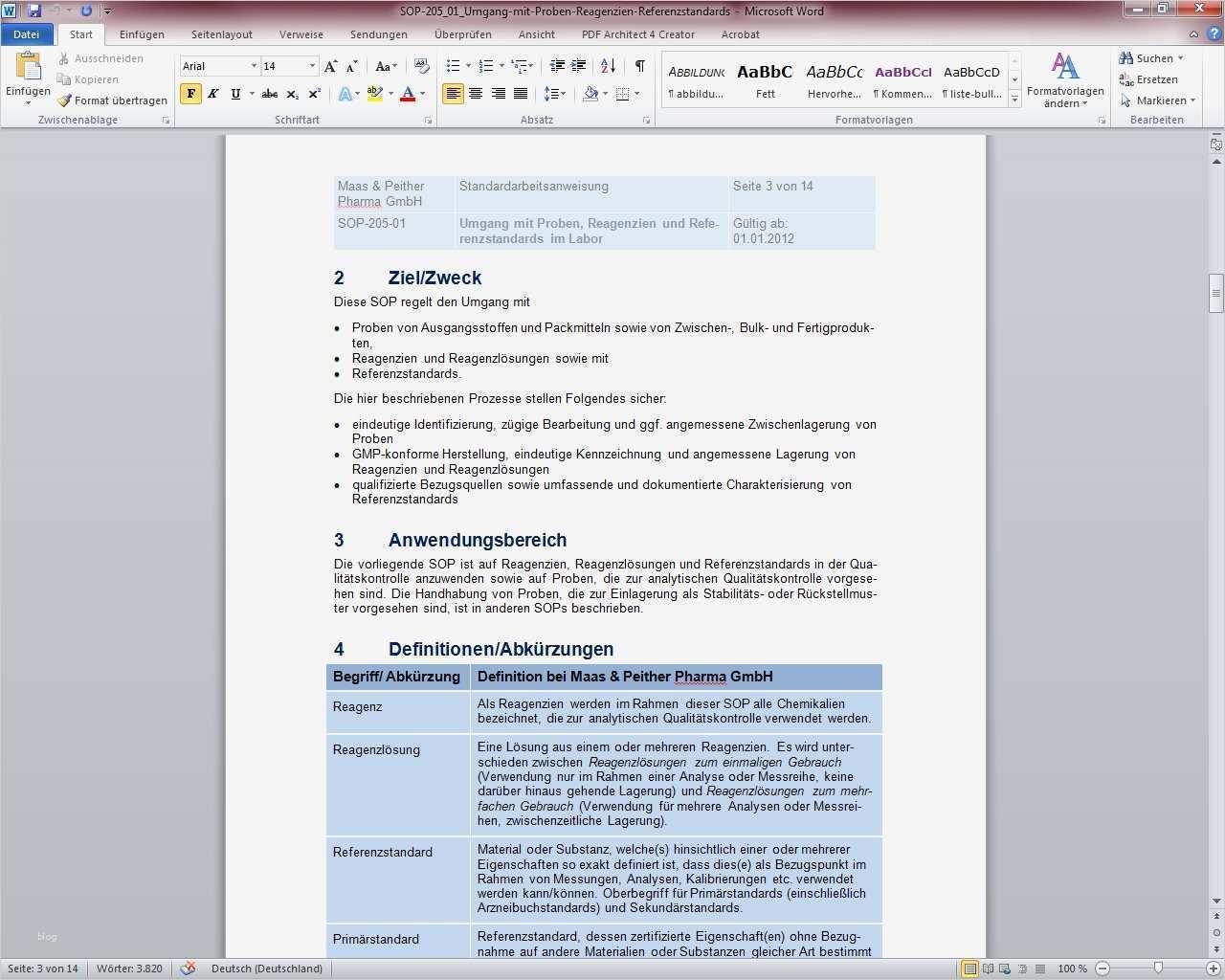Open the Markieren dropdown

tap(1157, 100)
